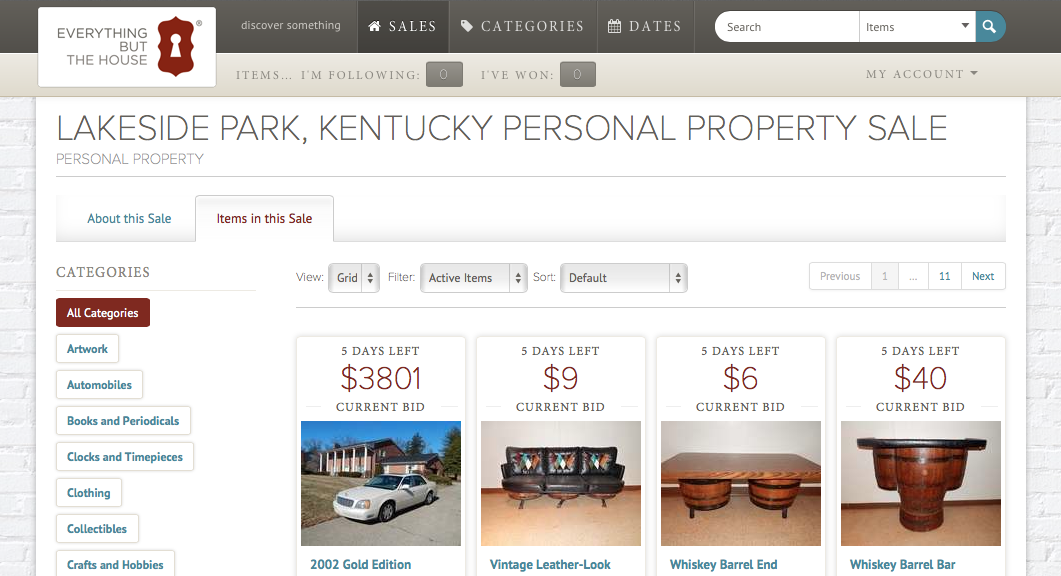Open the items I've Won counter
Viewport: 1061px width, 576px height.
pos(577,74)
